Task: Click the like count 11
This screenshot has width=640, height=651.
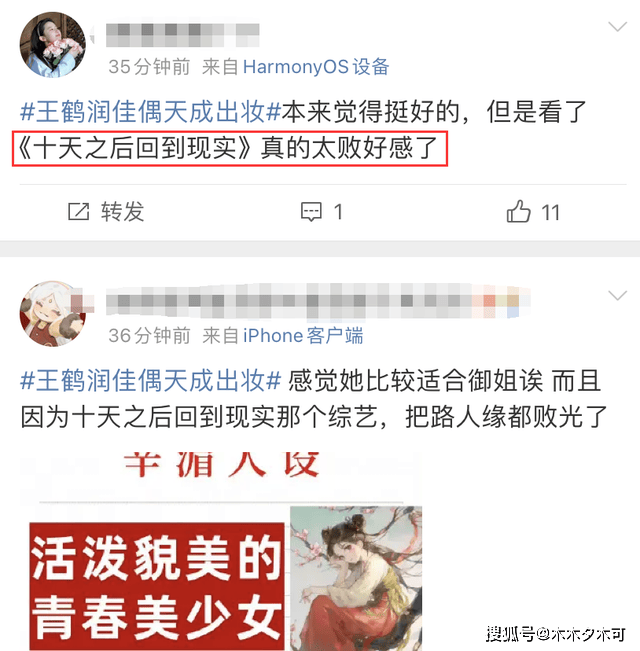Action: click(x=550, y=213)
